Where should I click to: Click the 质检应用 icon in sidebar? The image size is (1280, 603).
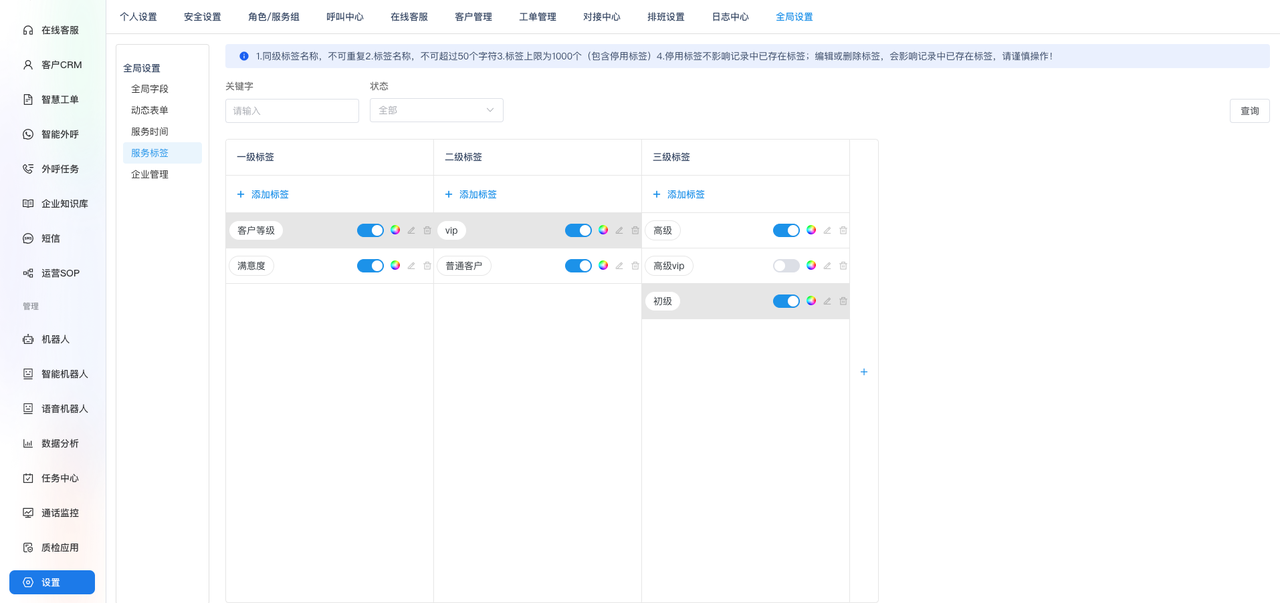pyautogui.click(x=28, y=548)
